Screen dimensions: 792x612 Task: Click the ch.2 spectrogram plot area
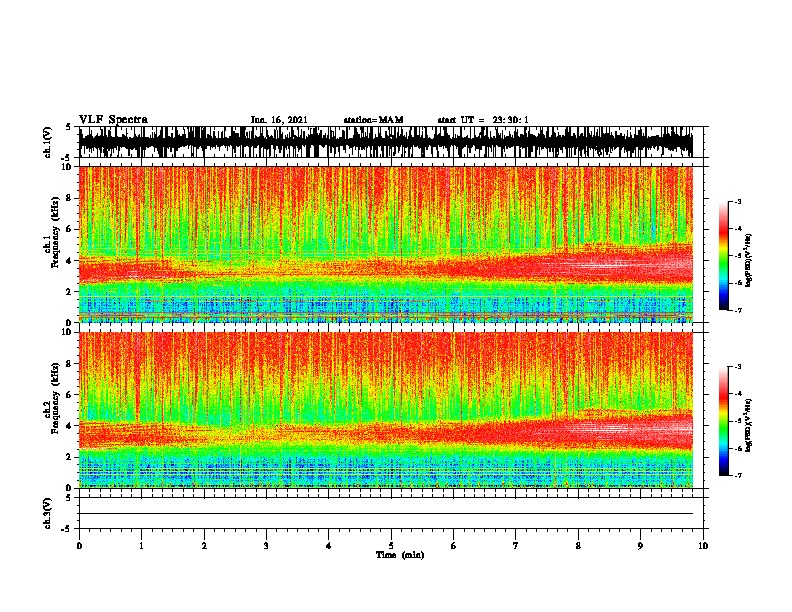[386, 410]
